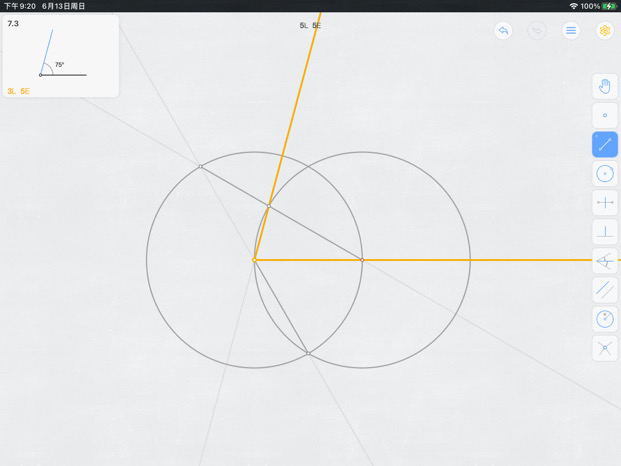Select the Compass tool
Image resolution: width=621 pixels, height=466 pixels.
[605, 319]
